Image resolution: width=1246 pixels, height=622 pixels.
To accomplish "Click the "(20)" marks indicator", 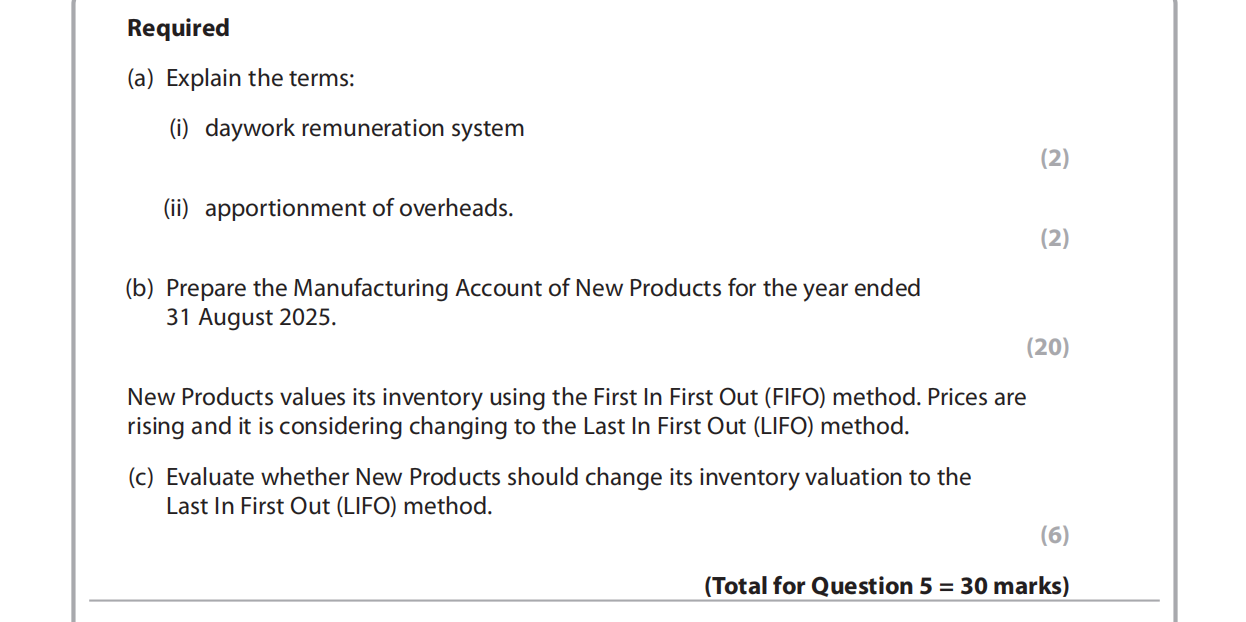I will pos(1047,347).
